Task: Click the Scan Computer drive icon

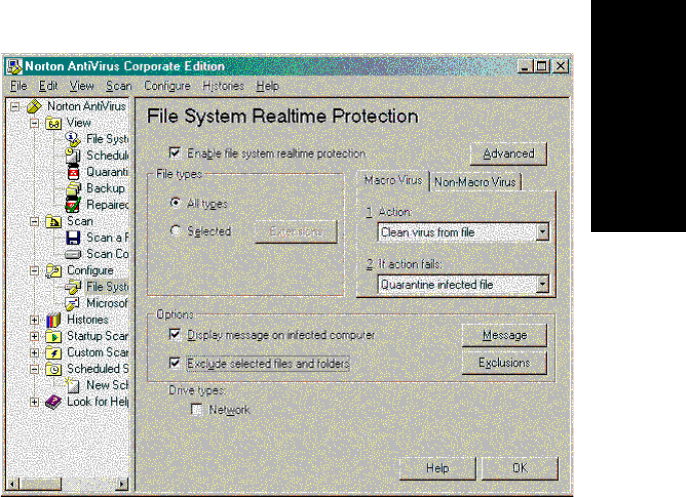Action: tap(73, 254)
